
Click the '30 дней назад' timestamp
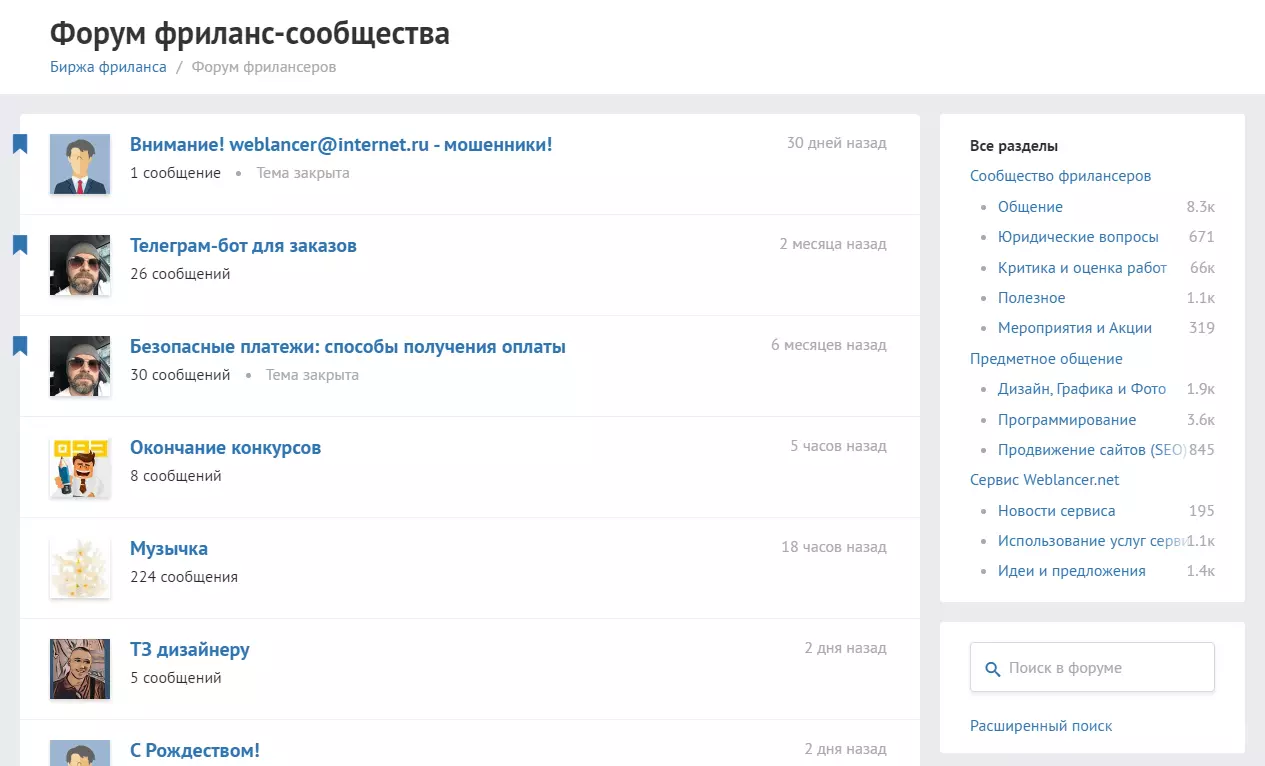pyautogui.click(x=836, y=143)
